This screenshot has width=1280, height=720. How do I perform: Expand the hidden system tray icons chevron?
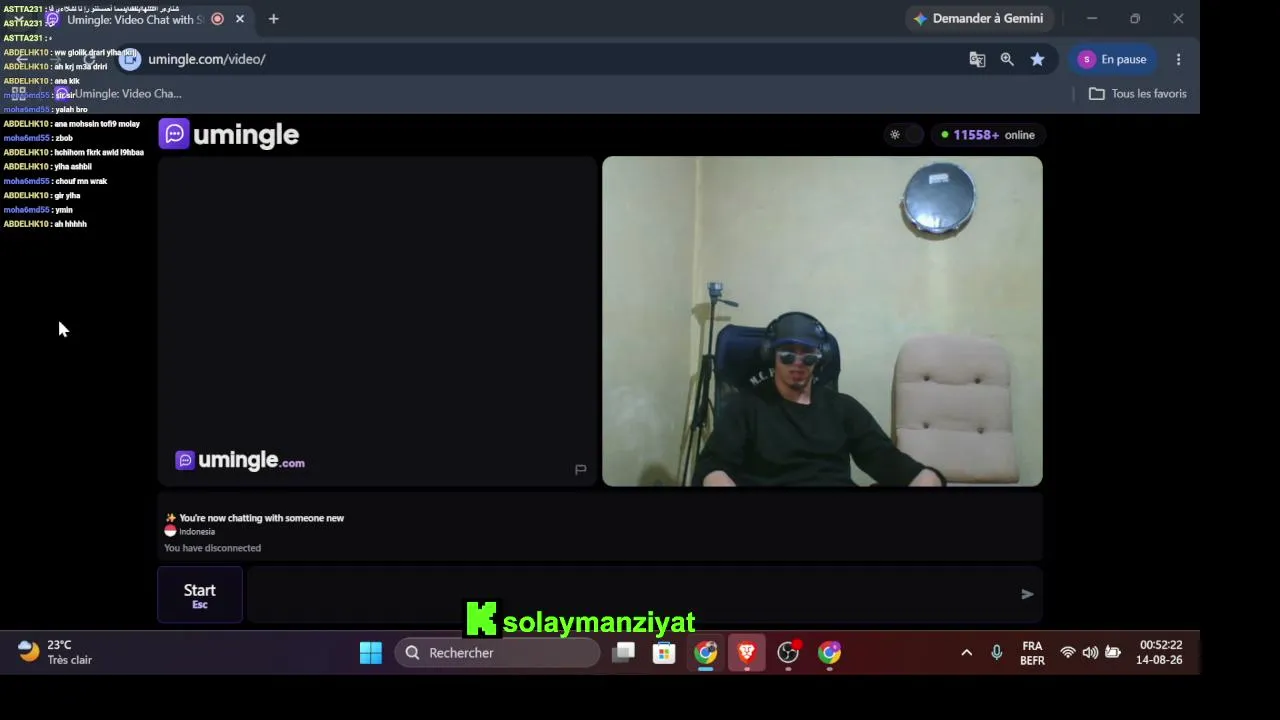(966, 653)
